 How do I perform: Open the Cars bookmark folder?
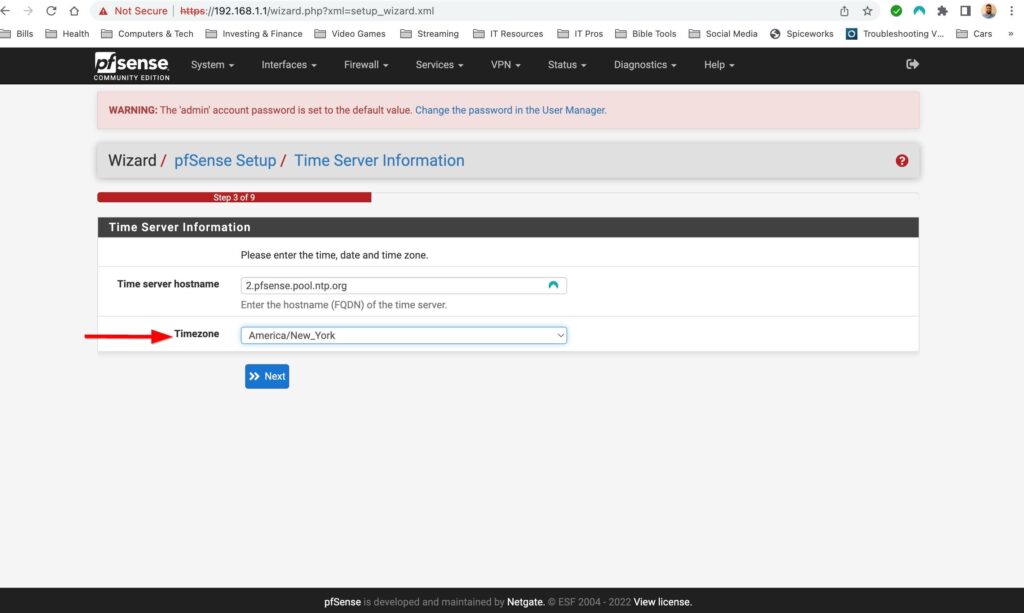974,34
